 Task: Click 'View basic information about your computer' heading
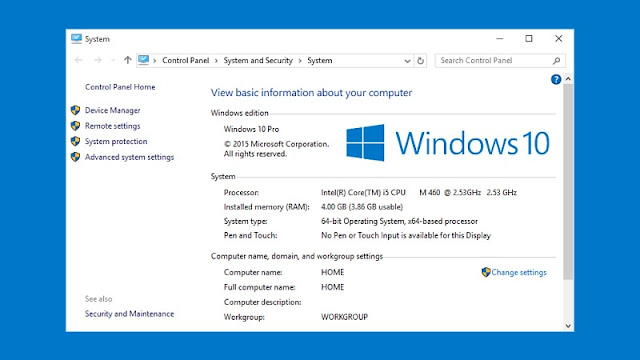311,93
